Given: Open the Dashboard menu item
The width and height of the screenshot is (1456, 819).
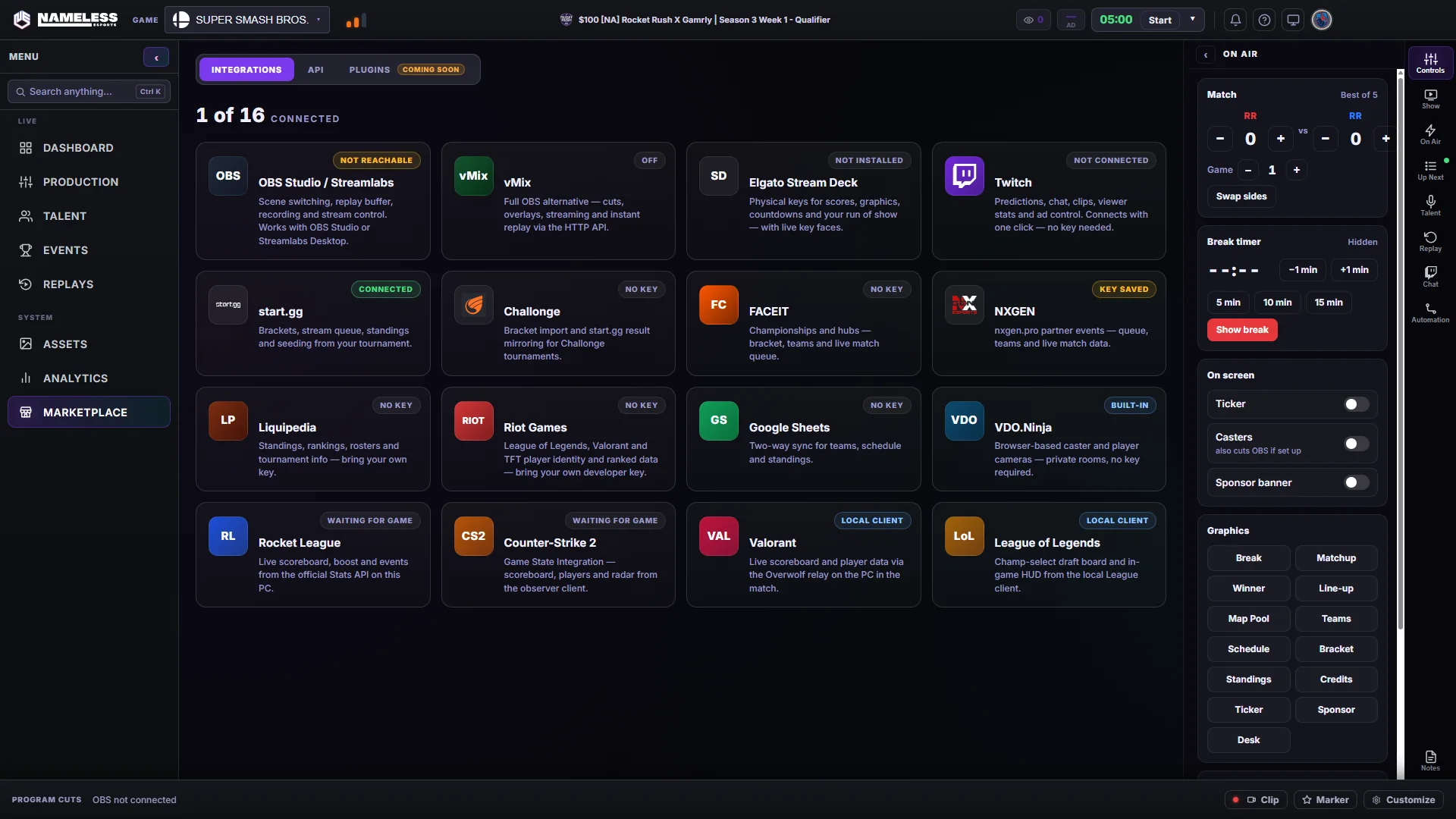Looking at the screenshot, I should click(x=89, y=148).
